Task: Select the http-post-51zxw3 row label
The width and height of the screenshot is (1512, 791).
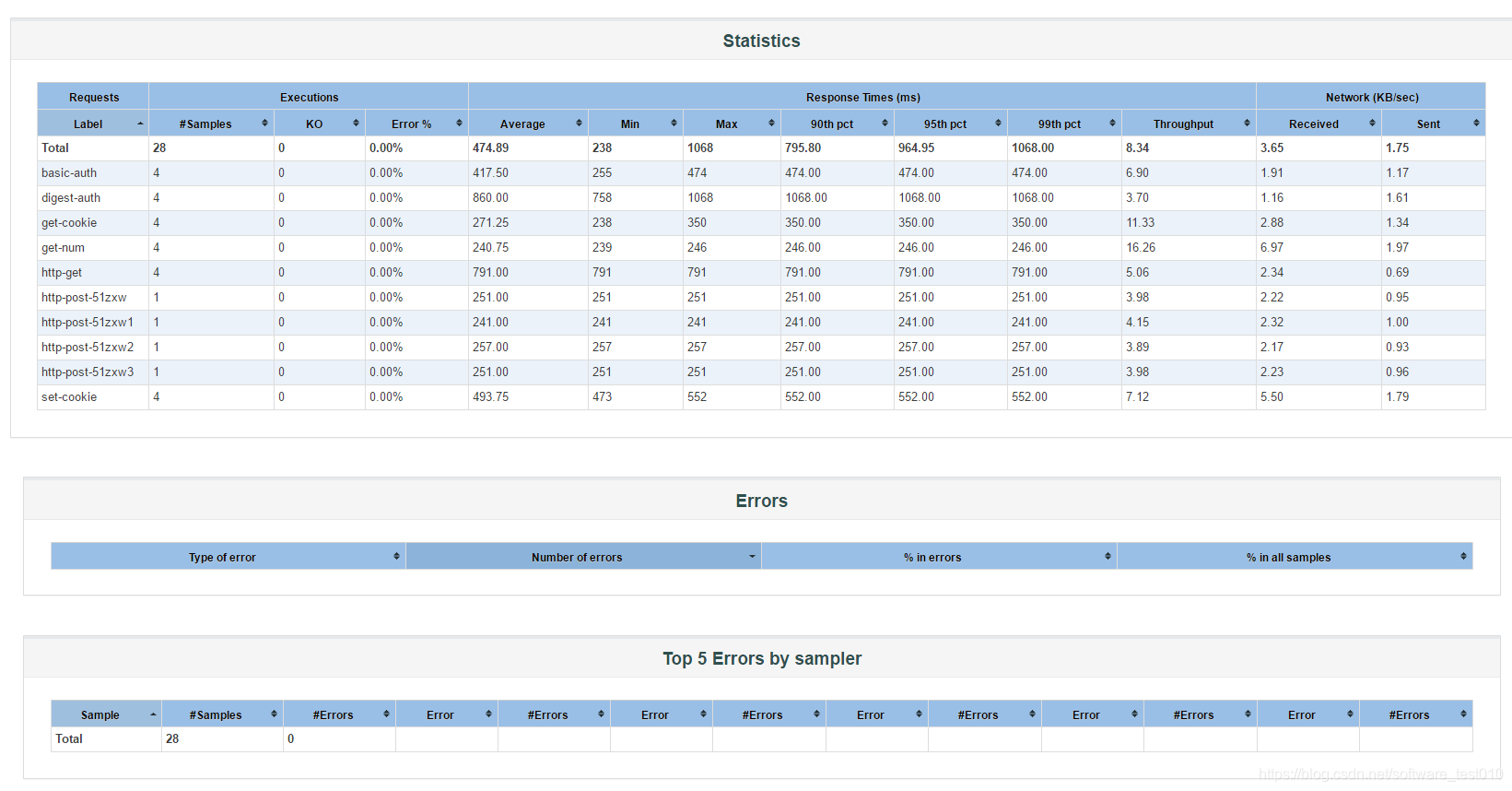Action: point(88,372)
